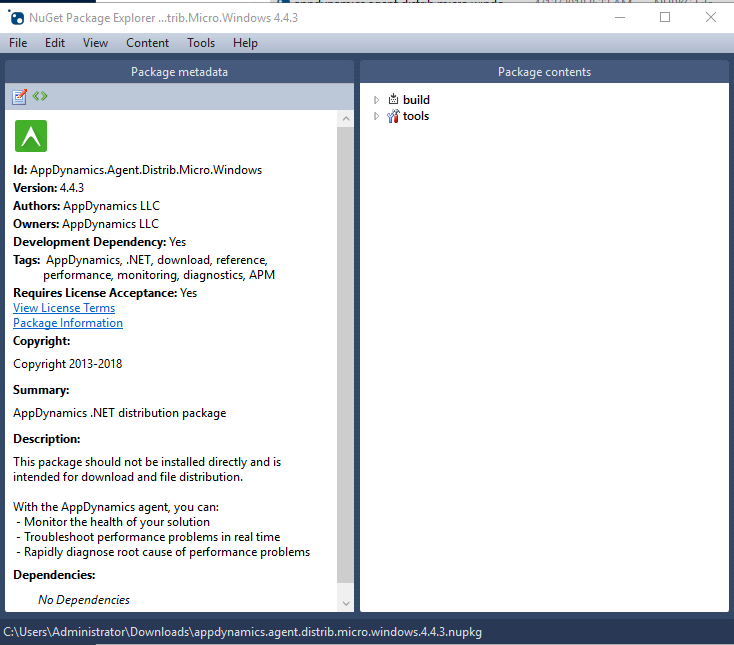Click the summary AppDynamics .NET distribution package
Viewport: 734px width, 645px height.
point(119,413)
